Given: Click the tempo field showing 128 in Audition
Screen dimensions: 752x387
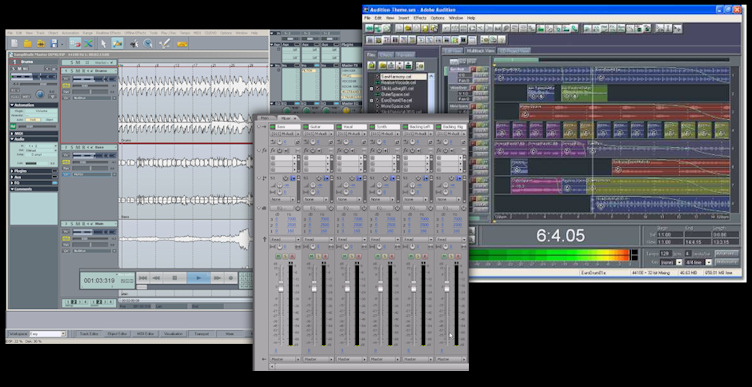Looking at the screenshot, I should click(x=666, y=254).
